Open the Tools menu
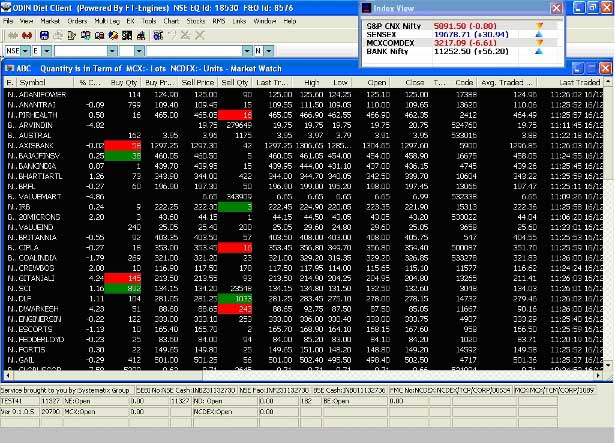This screenshot has width=615, height=443. (x=149, y=21)
